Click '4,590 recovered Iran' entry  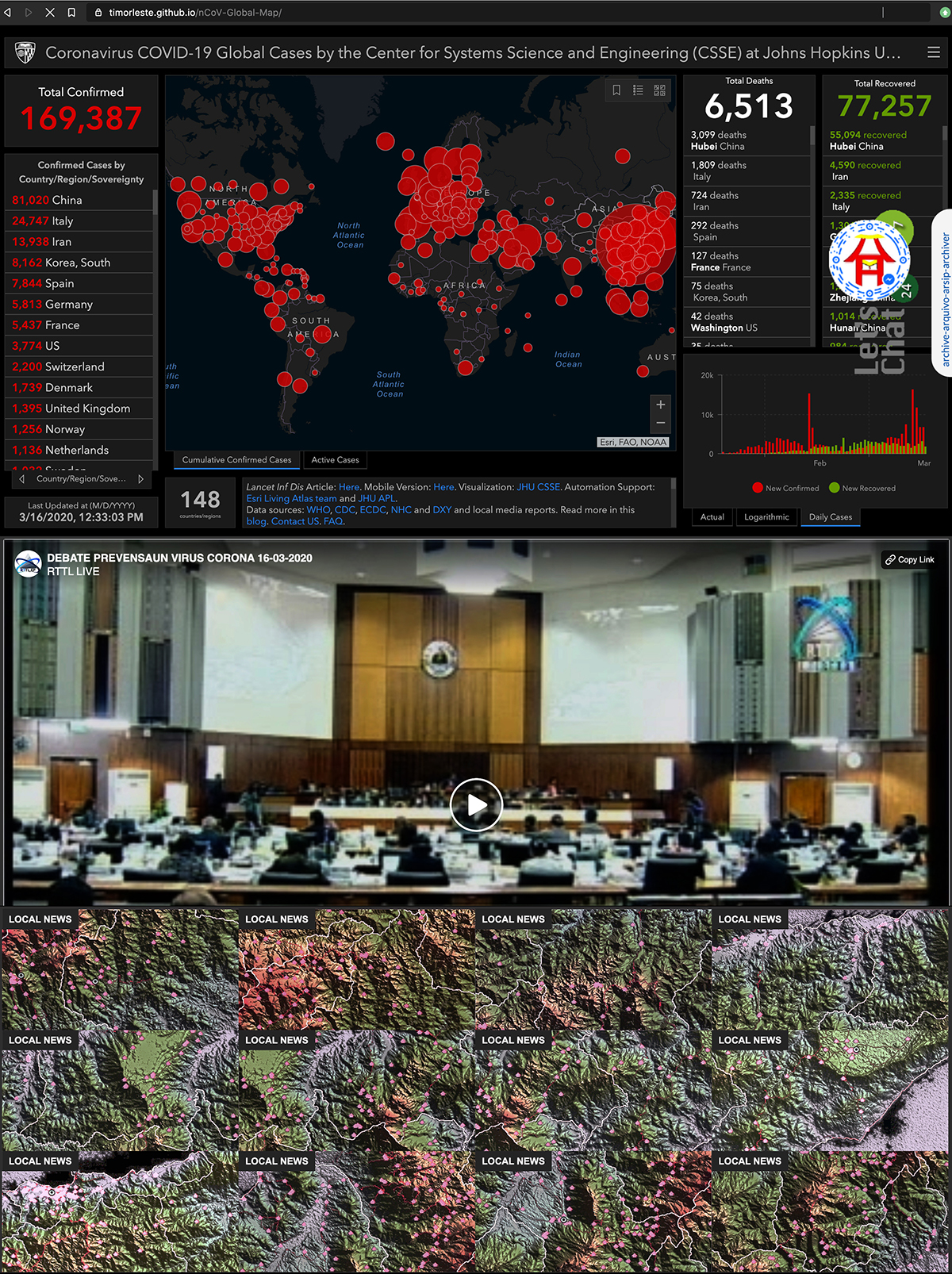[x=883, y=171]
